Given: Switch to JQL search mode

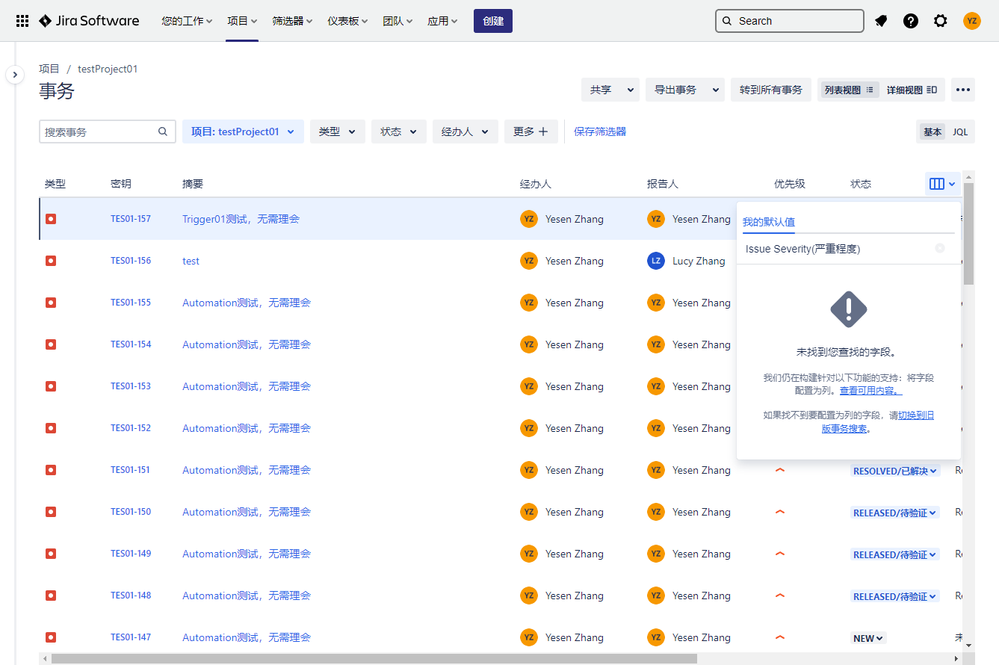Looking at the screenshot, I should [960, 132].
